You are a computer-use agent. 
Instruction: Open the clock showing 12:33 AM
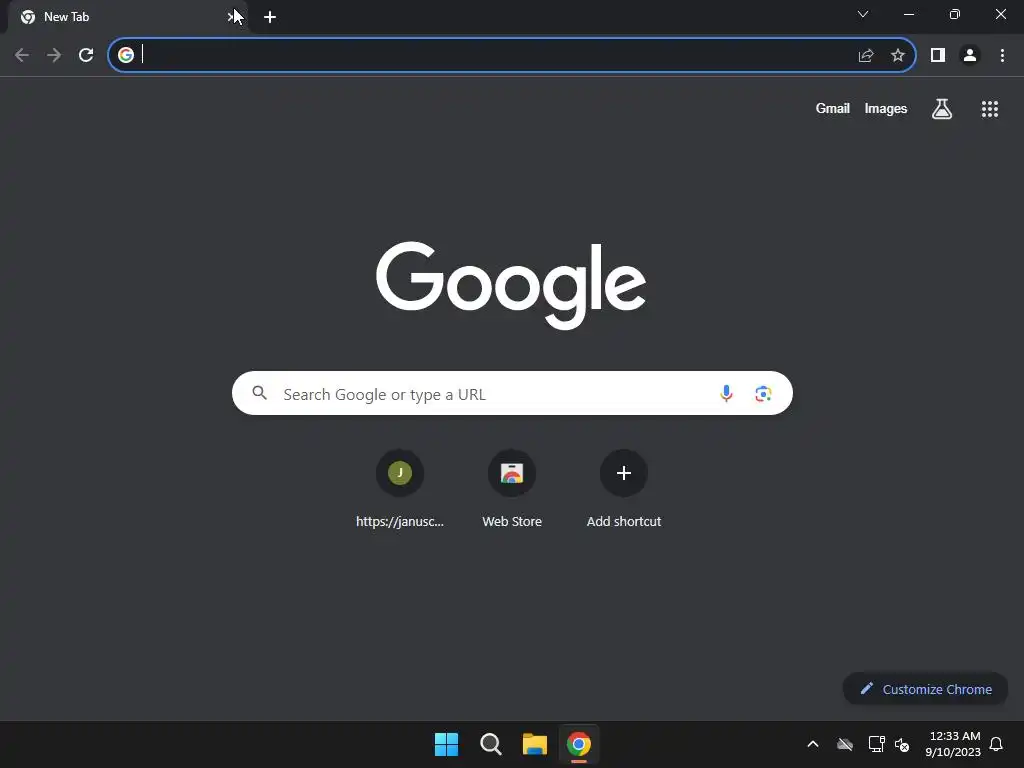point(953,744)
